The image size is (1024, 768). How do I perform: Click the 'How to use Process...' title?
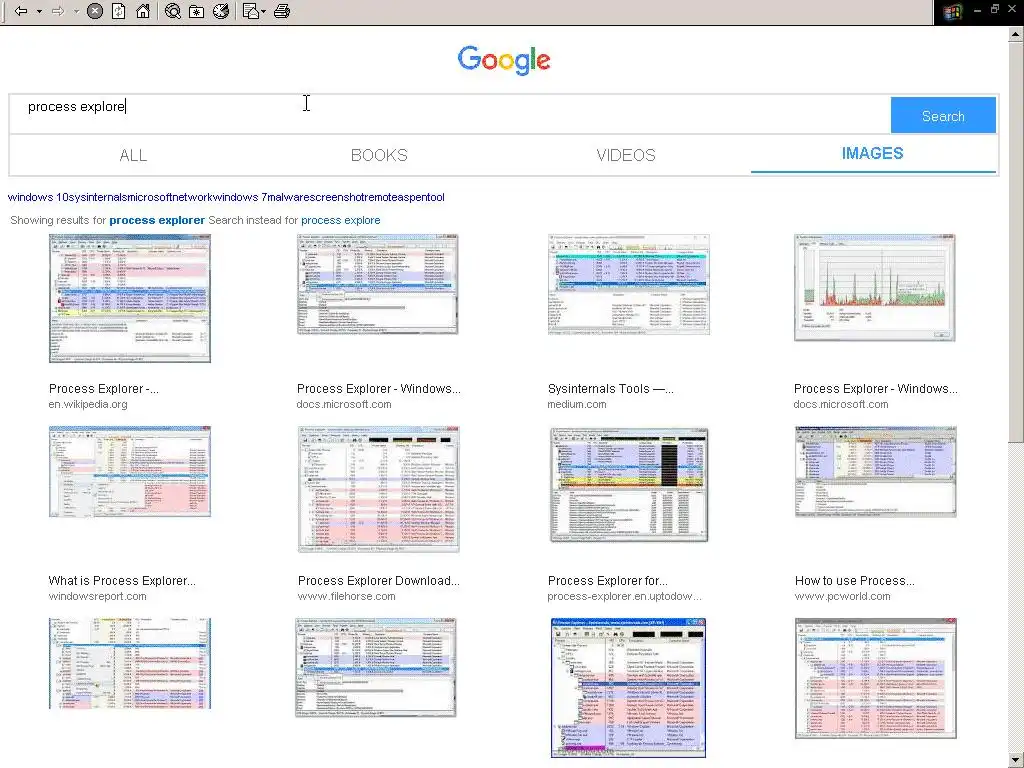pyautogui.click(x=854, y=581)
